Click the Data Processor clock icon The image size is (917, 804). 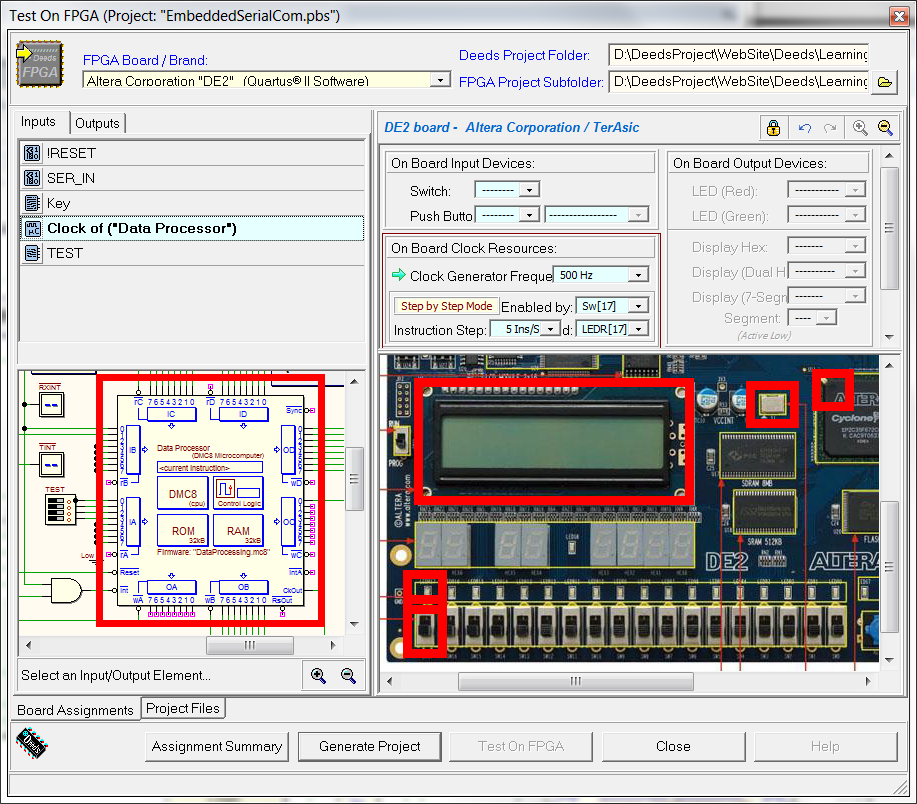click(x=32, y=228)
